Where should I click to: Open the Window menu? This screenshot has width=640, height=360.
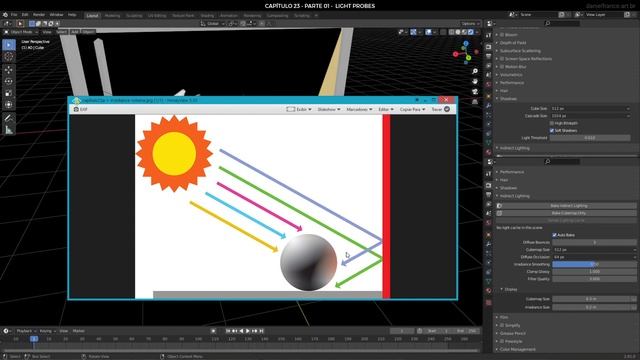tap(56, 15)
